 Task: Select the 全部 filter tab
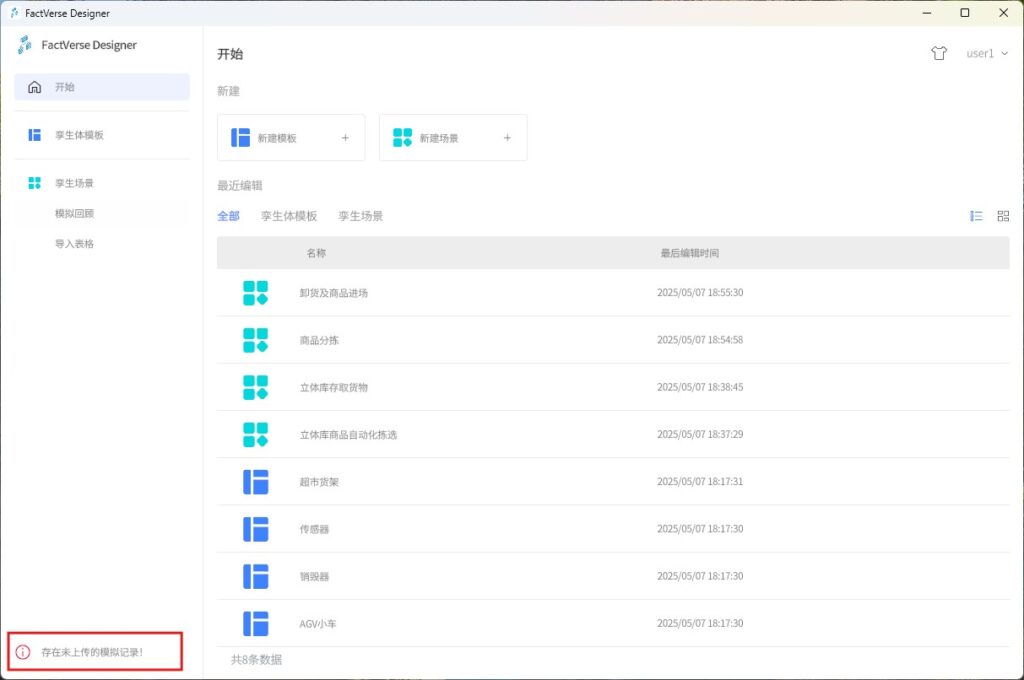click(228, 216)
